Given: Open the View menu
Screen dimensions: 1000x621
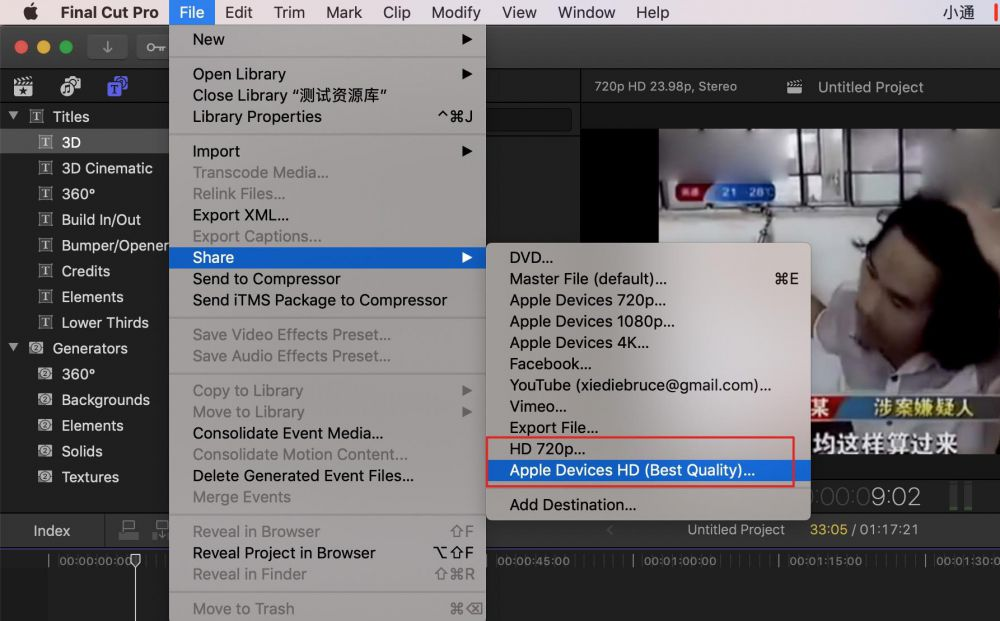Looking at the screenshot, I should pyautogui.click(x=518, y=12).
